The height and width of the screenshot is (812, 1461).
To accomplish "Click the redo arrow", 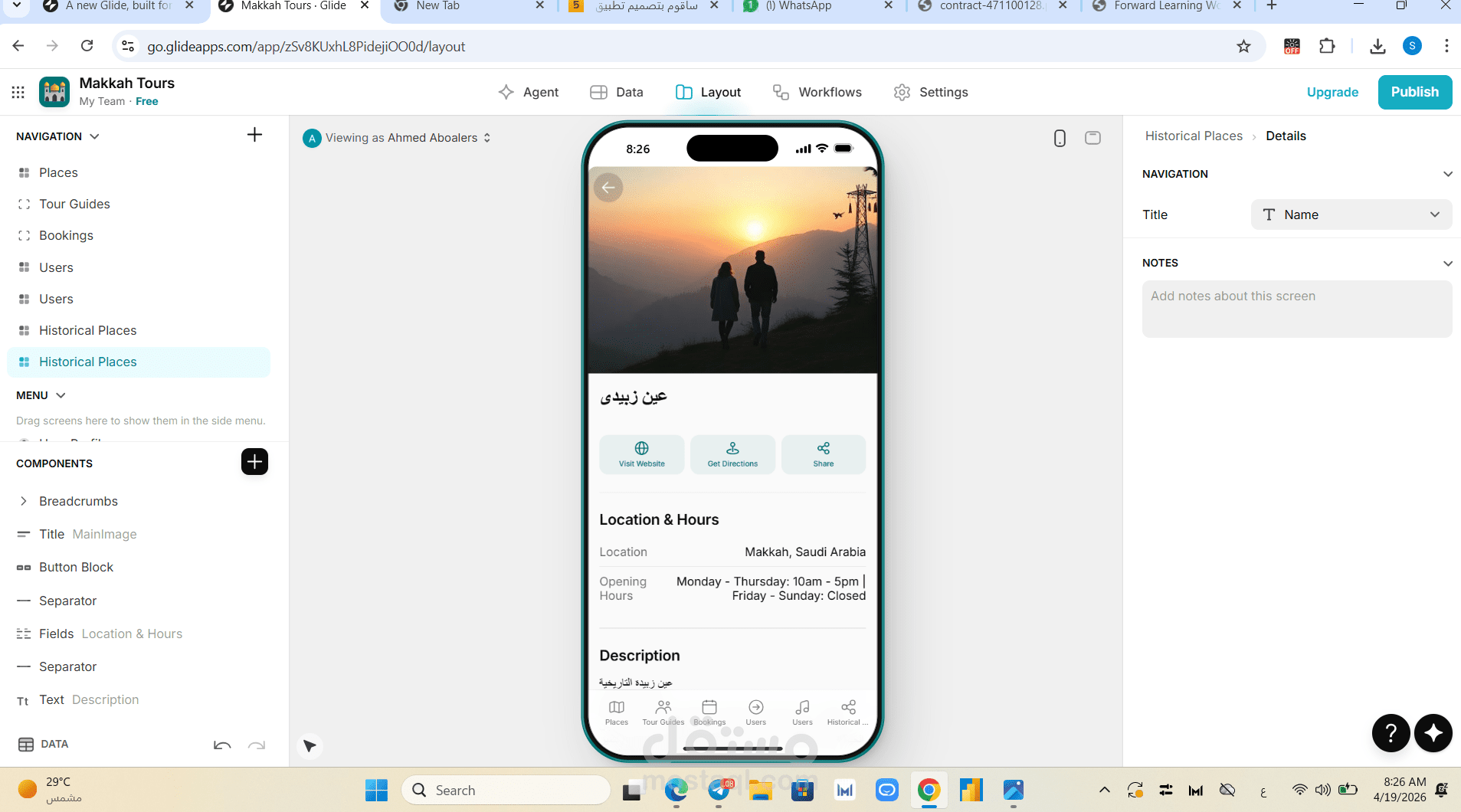I will (257, 745).
